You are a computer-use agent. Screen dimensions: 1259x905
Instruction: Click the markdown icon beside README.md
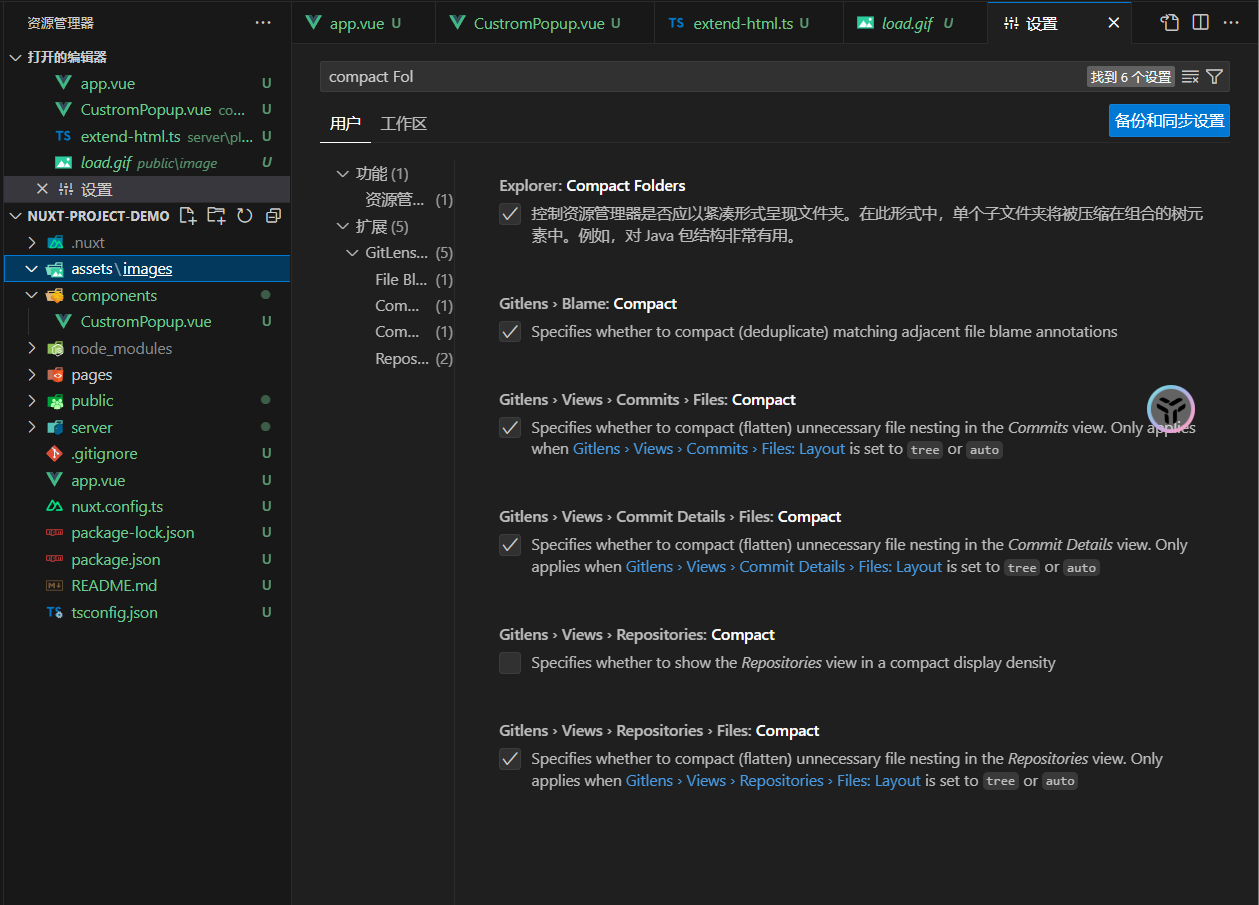point(55,586)
